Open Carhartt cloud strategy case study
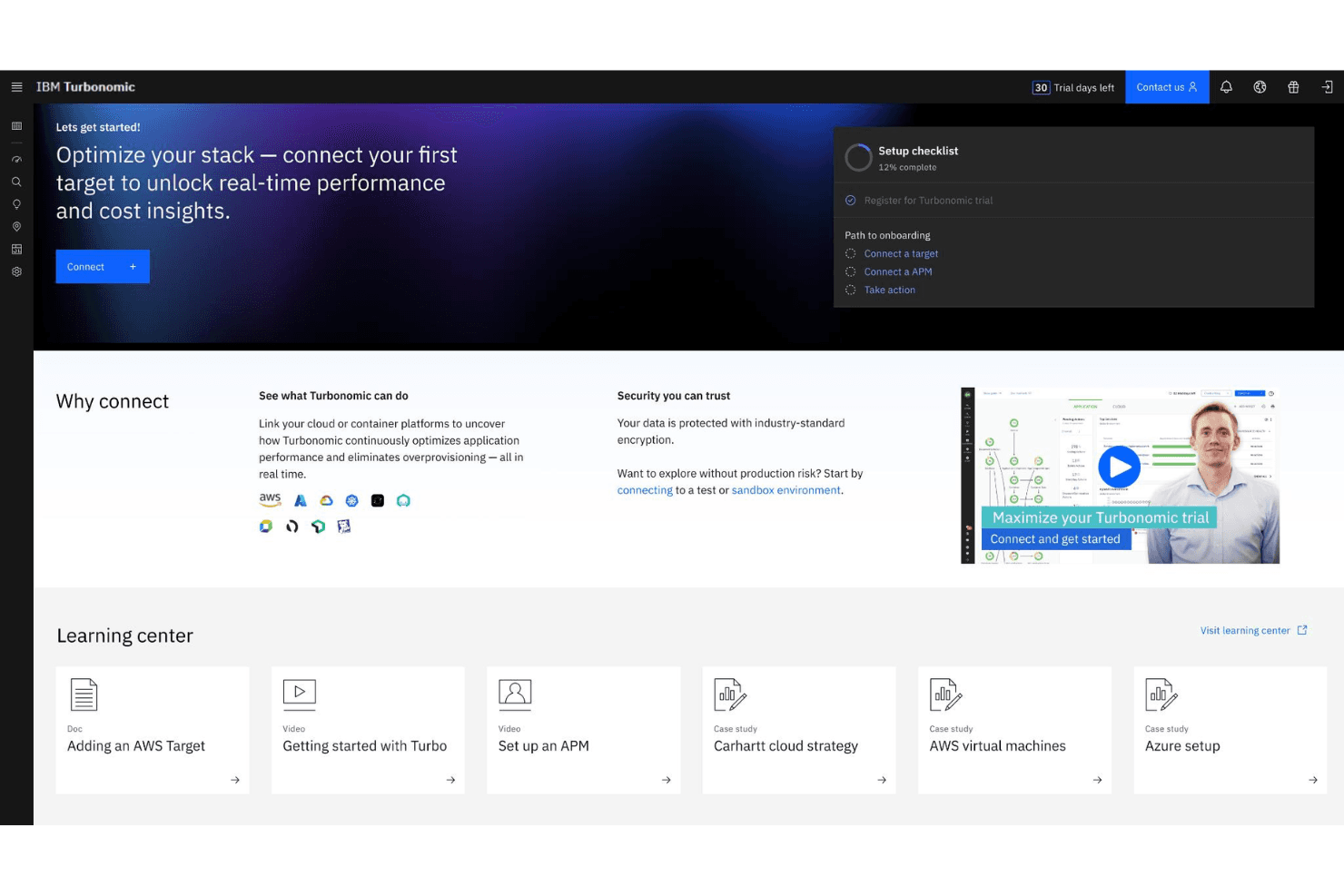The height and width of the screenshot is (896, 1344). (x=799, y=730)
